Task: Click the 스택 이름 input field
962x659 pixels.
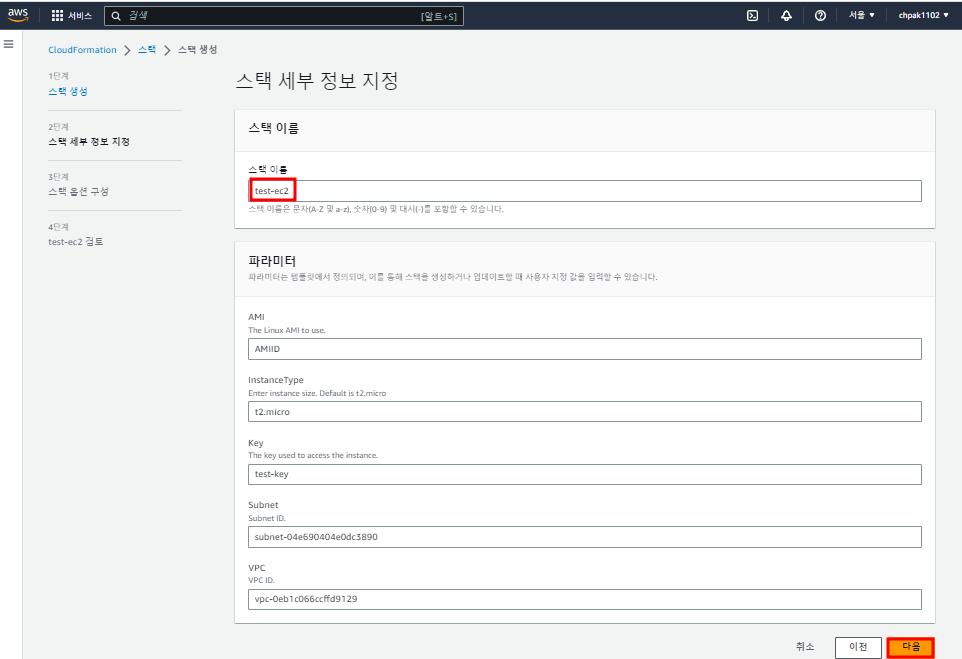Action: point(585,191)
